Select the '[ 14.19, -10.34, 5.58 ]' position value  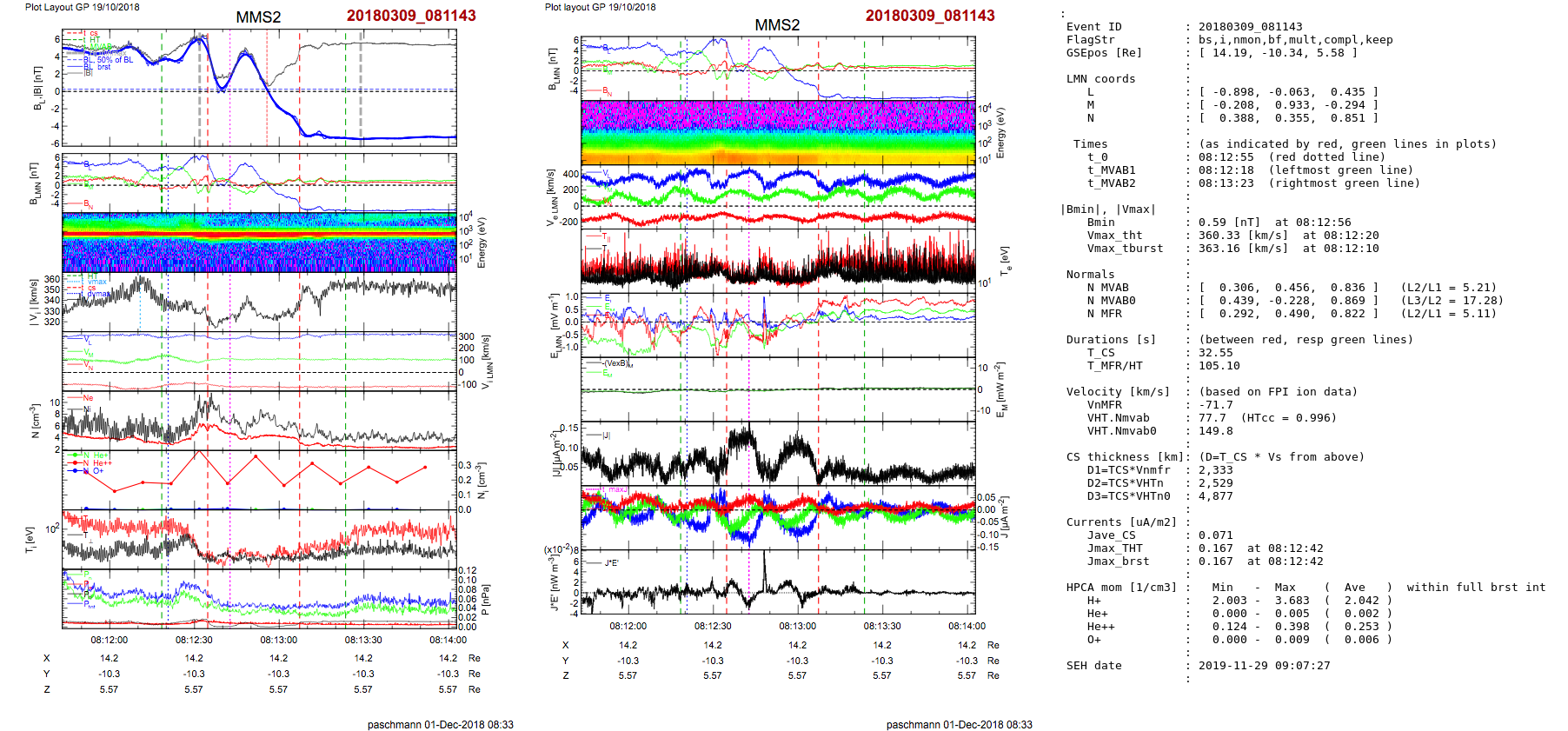1278,53
